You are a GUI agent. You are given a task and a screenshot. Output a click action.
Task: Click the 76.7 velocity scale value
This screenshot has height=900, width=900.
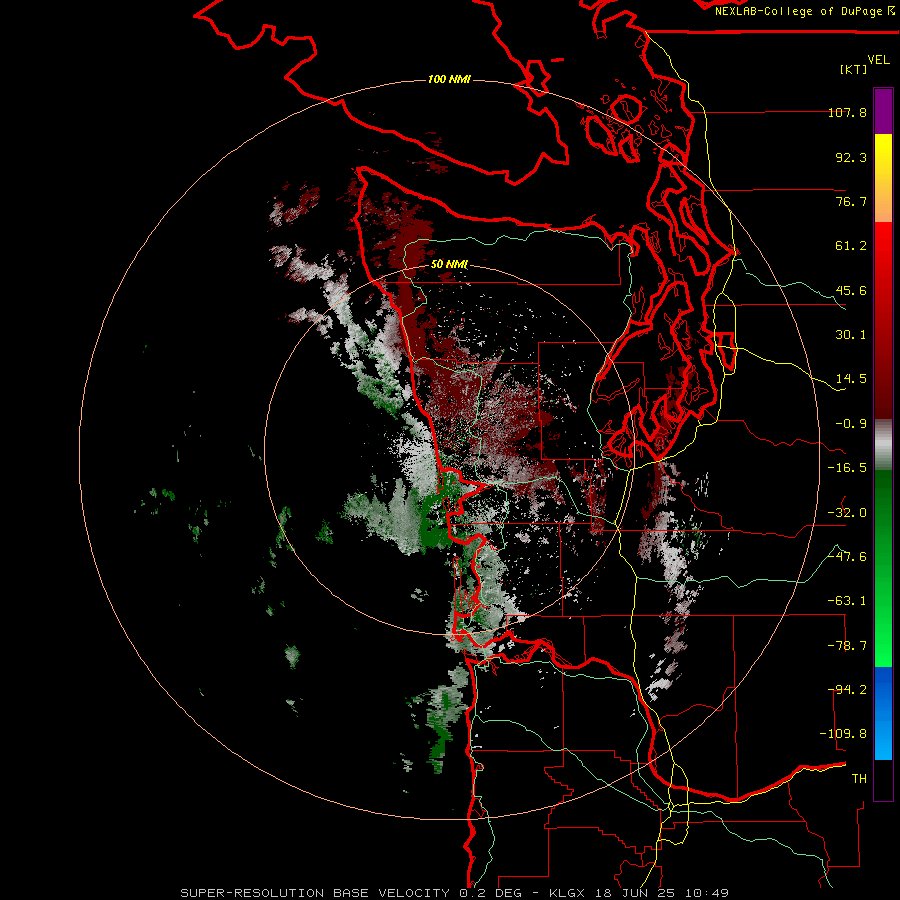point(851,201)
